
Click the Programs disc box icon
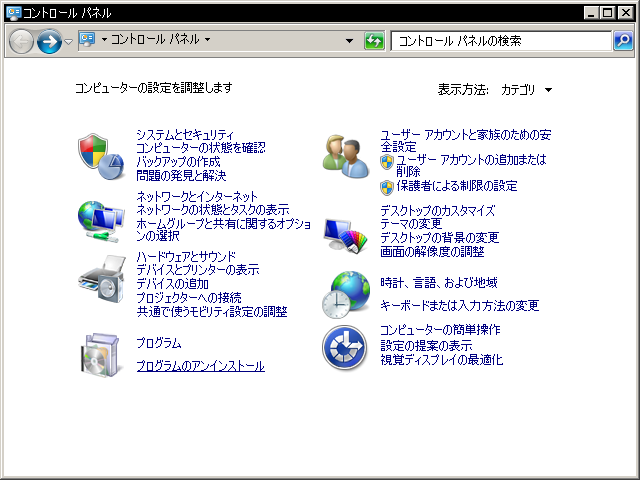coord(100,353)
